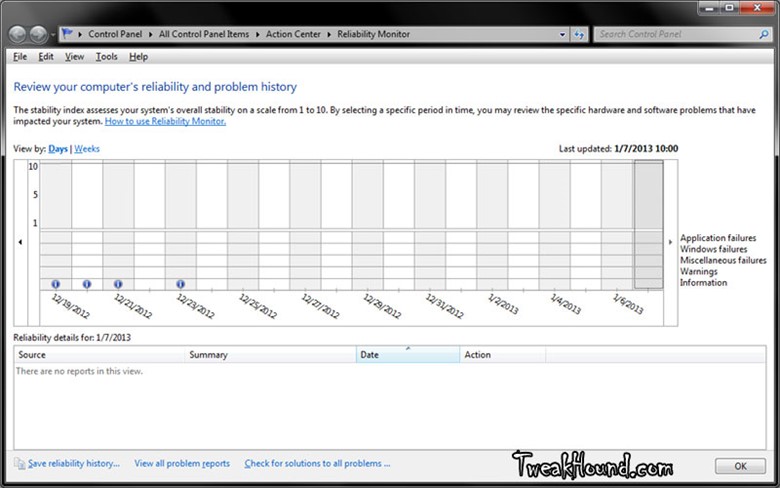The image size is (780, 488).
Task: Open View all problem reports
Action: 182,464
